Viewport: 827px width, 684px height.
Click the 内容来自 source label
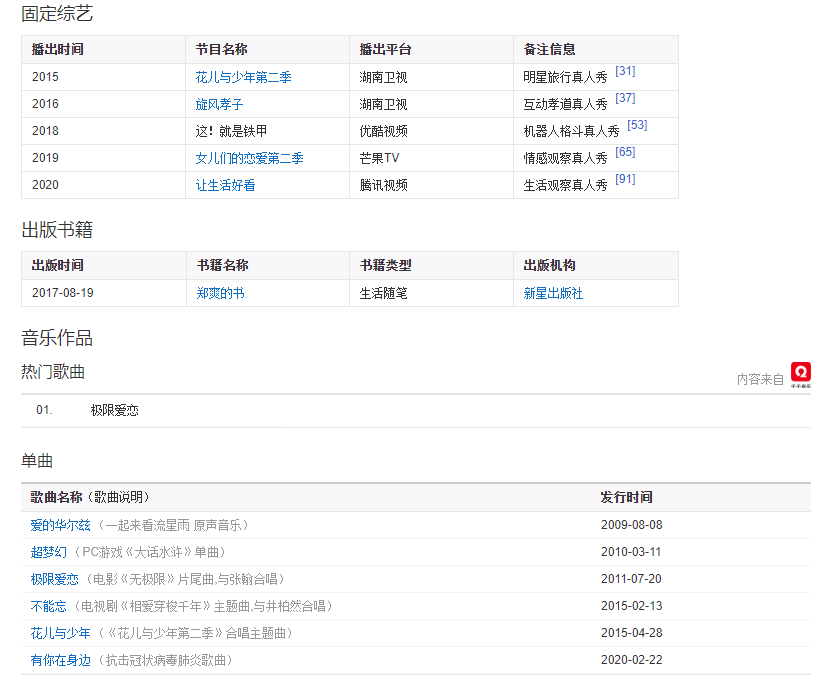pos(760,379)
